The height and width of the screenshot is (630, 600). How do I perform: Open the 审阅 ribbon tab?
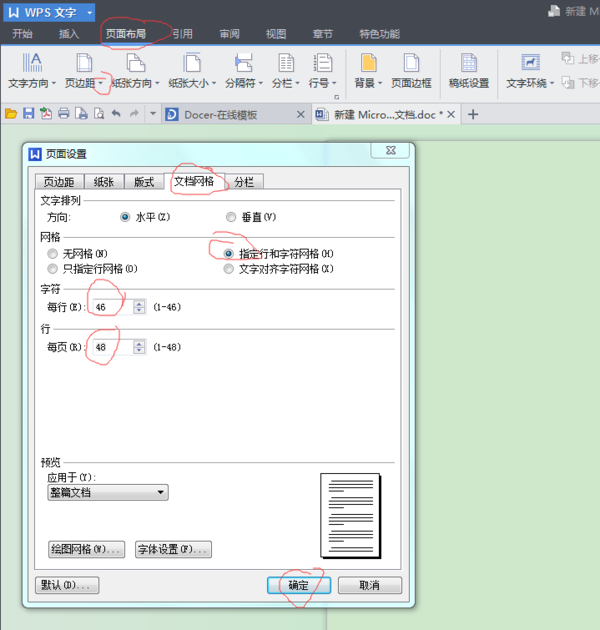[229, 34]
